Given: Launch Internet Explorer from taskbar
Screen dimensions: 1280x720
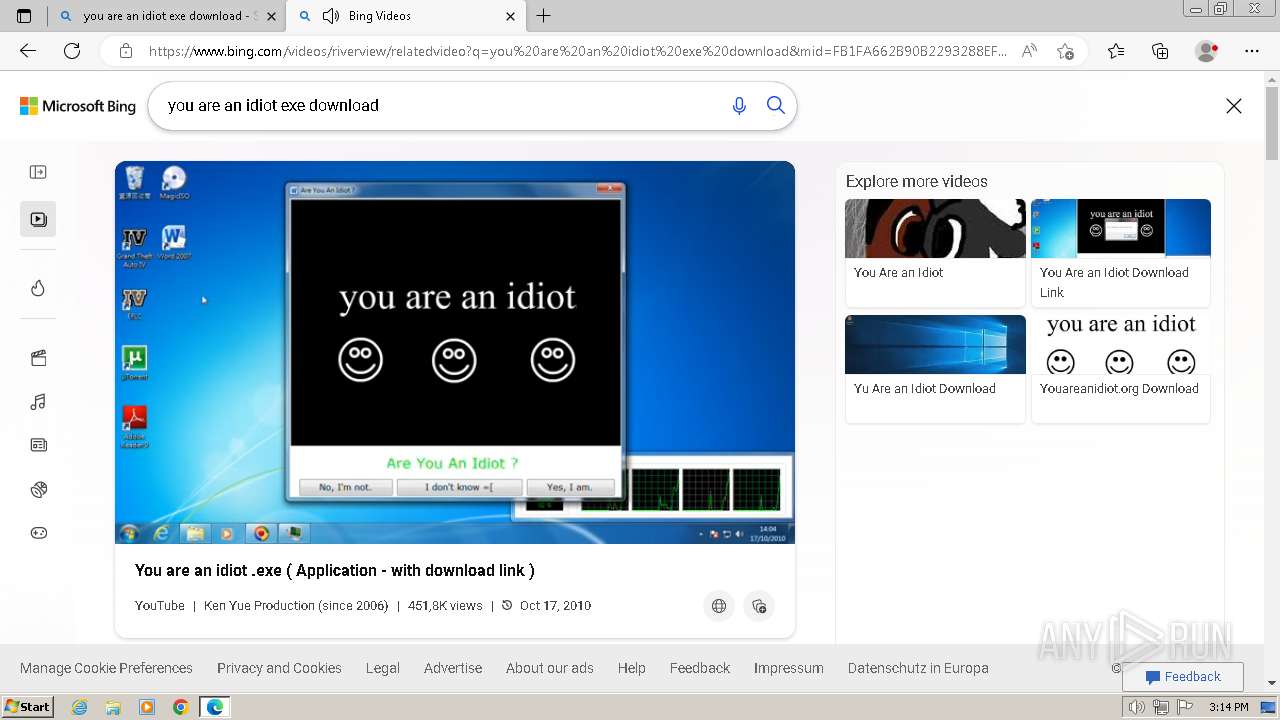Looking at the screenshot, I should coord(80,707).
